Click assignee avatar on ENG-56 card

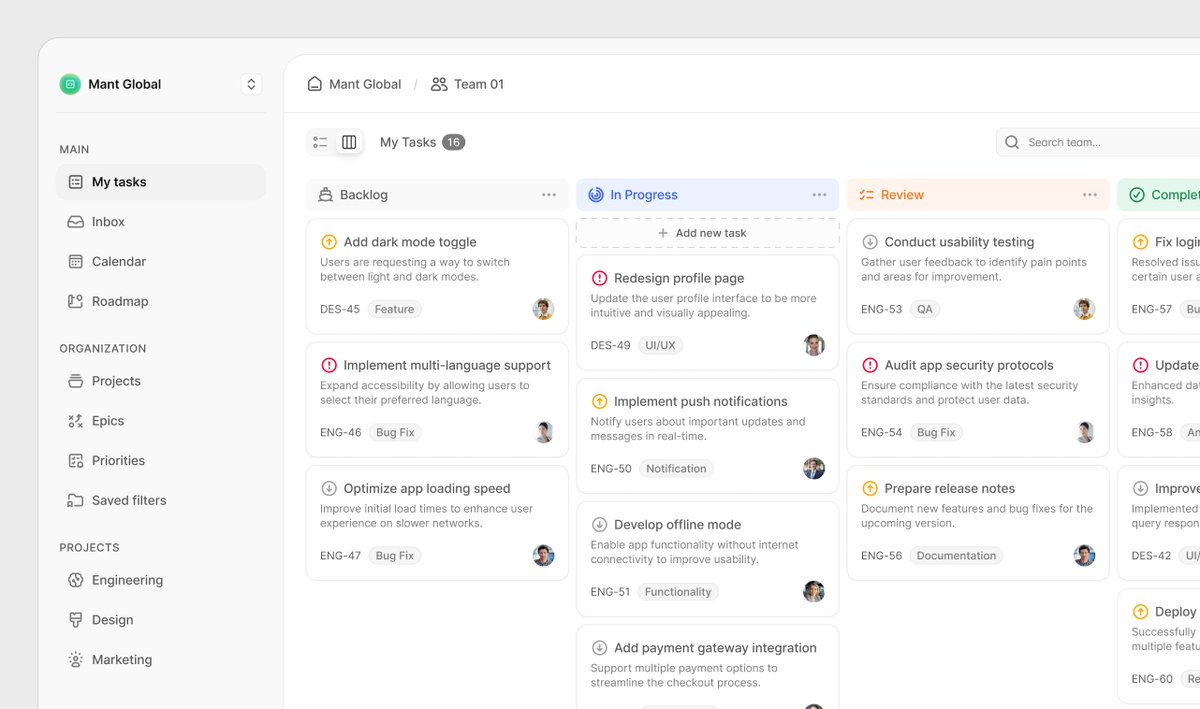pos(1084,555)
